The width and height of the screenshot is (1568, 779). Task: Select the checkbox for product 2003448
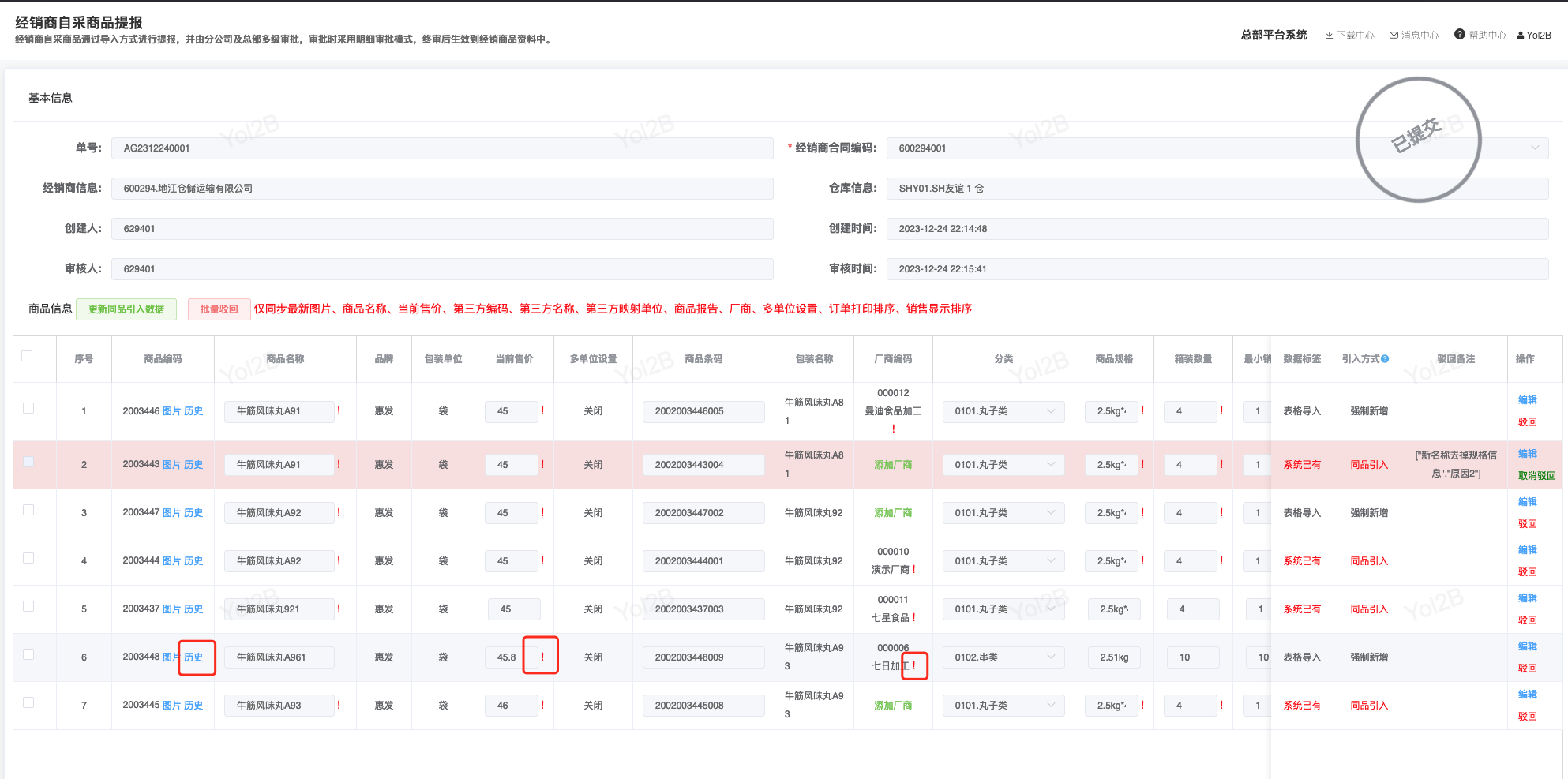point(28,654)
